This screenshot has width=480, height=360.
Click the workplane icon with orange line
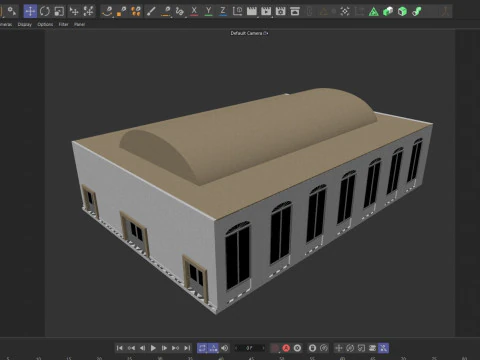(x=166, y=11)
